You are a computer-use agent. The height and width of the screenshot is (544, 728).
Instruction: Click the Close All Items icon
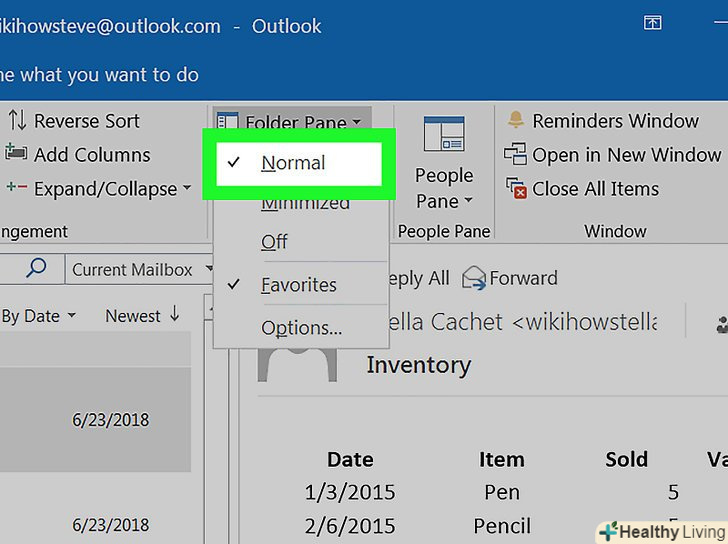tap(516, 188)
